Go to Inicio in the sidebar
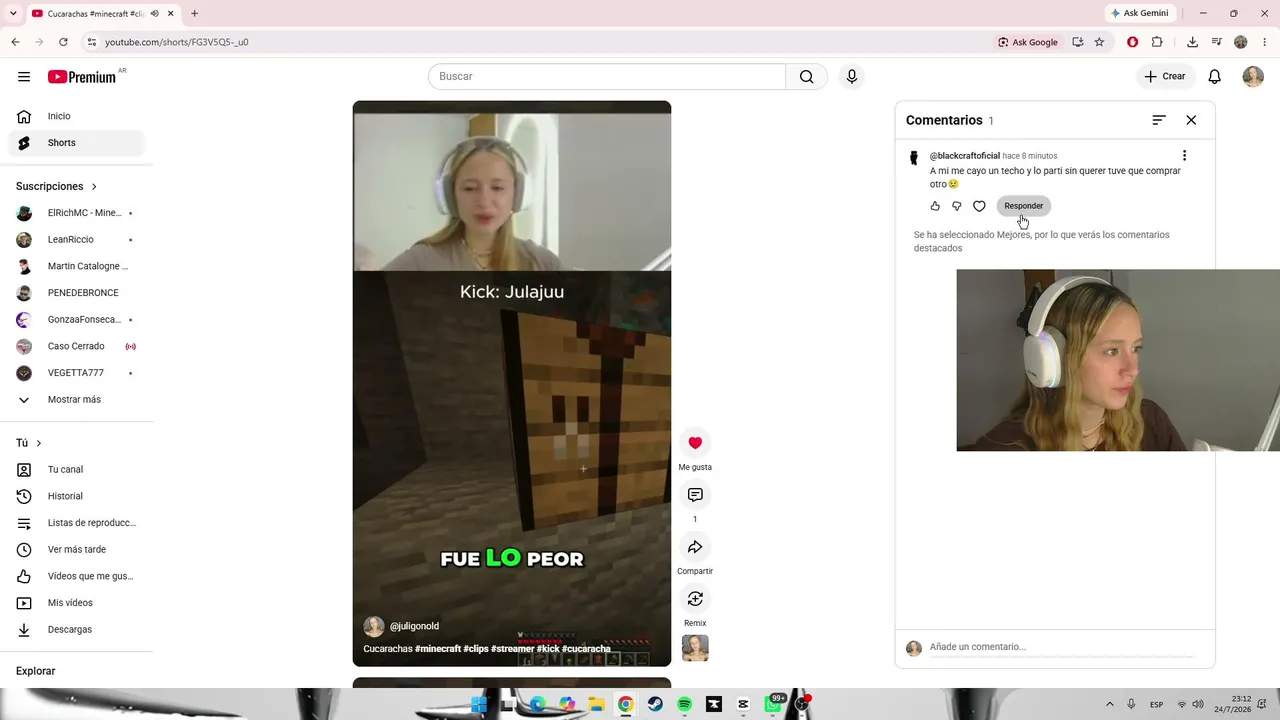 pos(78,116)
